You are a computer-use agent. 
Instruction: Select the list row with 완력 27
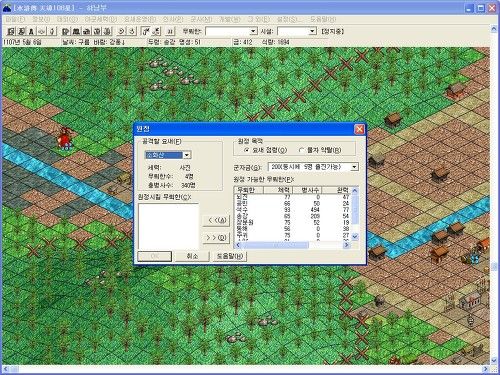click(293, 235)
